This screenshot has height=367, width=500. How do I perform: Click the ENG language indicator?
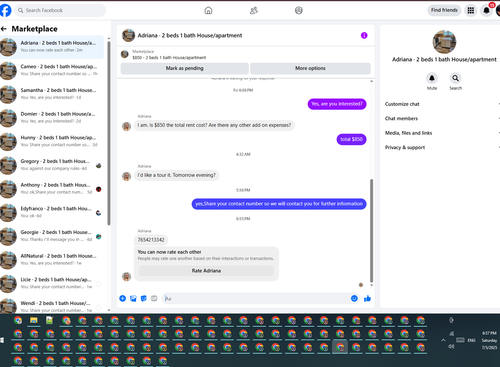(471, 340)
